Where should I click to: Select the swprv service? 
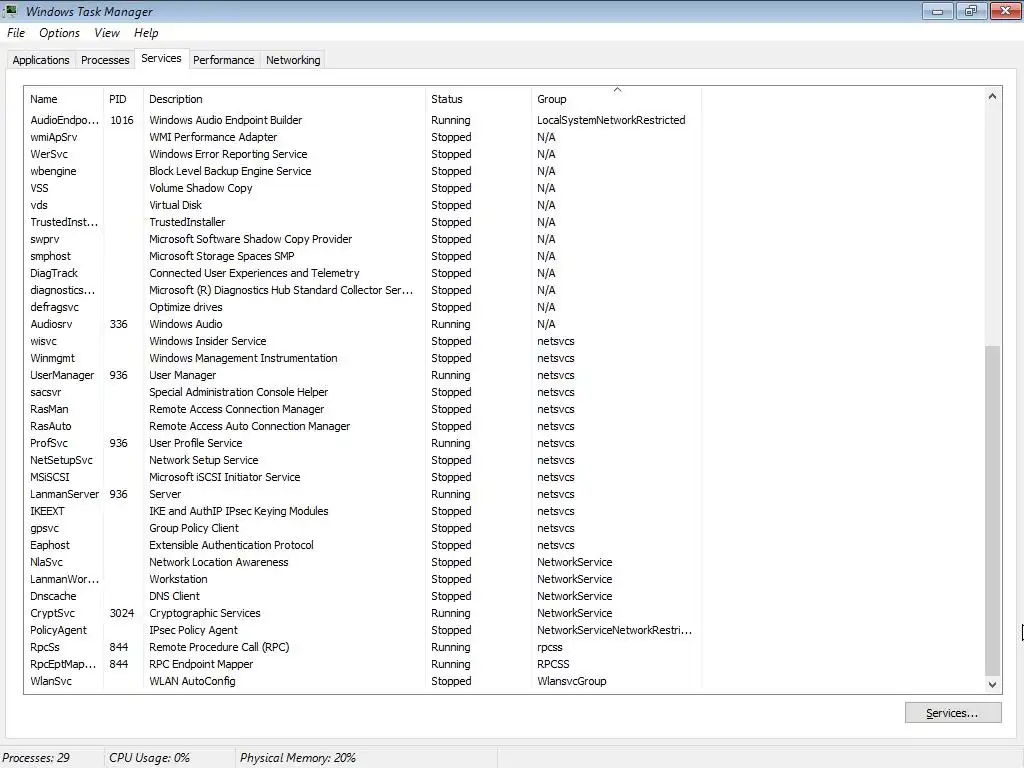[364, 239]
